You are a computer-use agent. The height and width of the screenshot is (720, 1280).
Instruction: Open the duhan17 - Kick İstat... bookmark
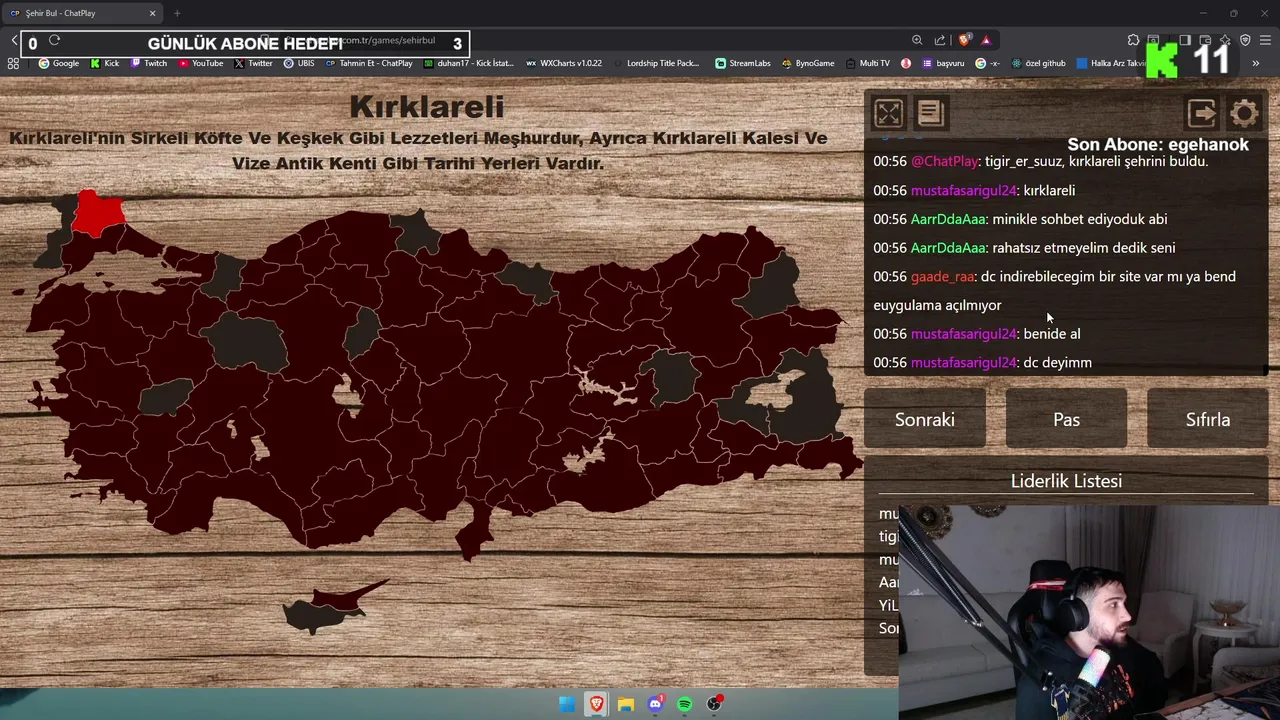[469, 63]
